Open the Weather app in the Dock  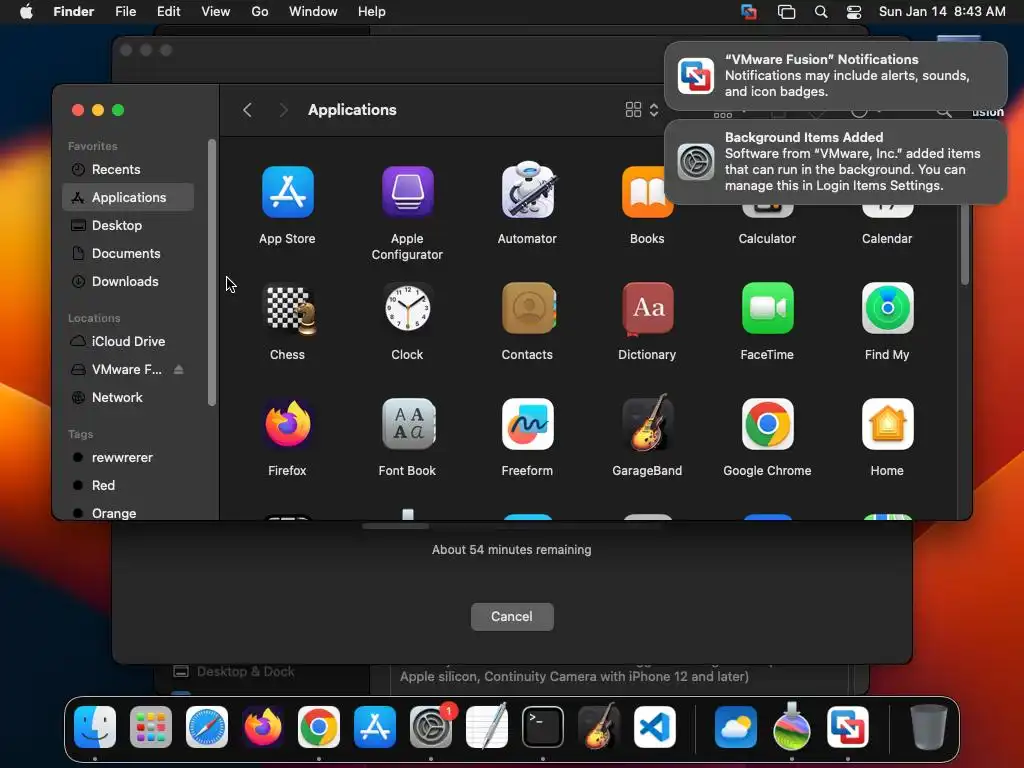point(736,727)
